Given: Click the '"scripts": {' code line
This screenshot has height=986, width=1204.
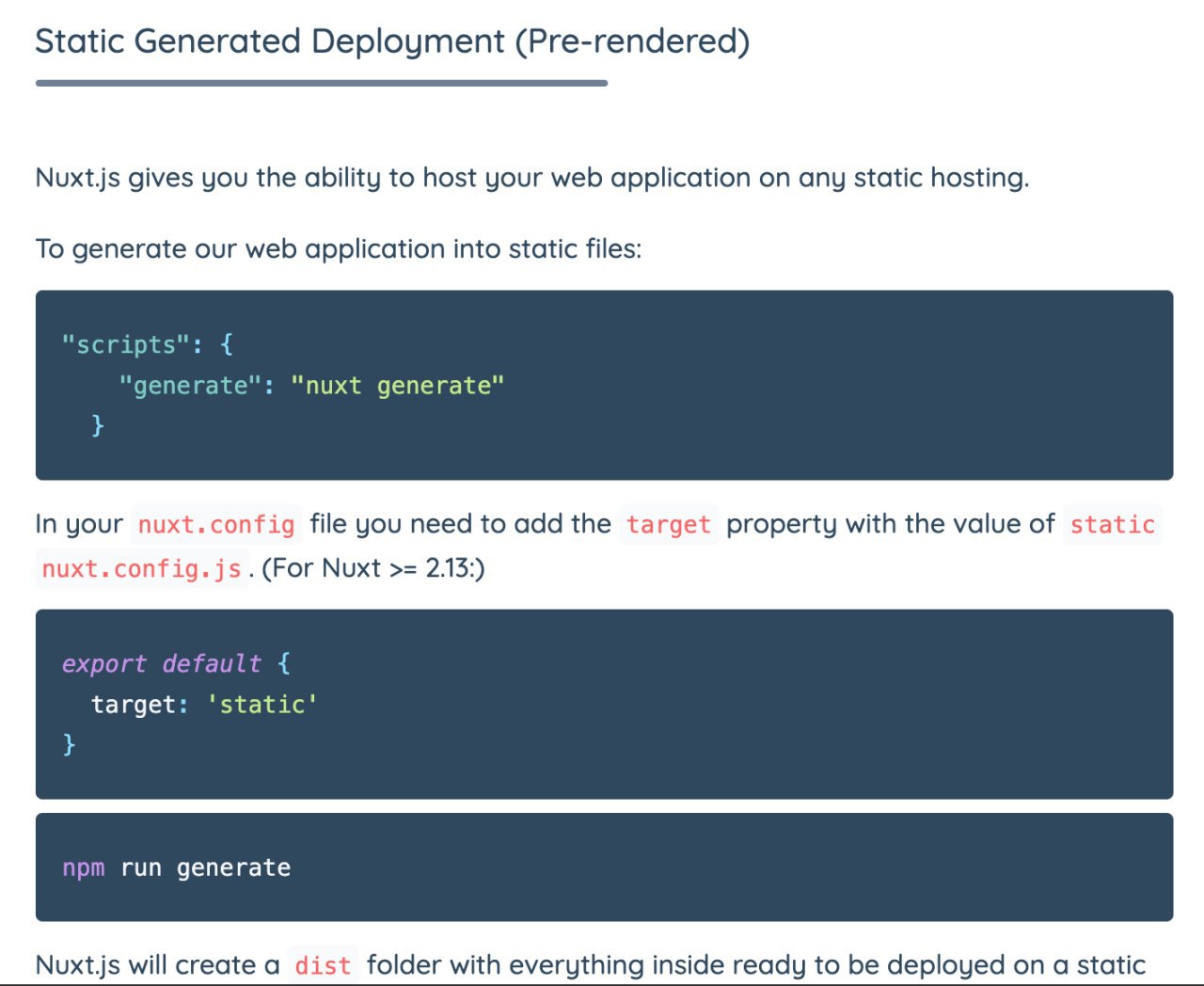Looking at the screenshot, I should [x=148, y=344].
